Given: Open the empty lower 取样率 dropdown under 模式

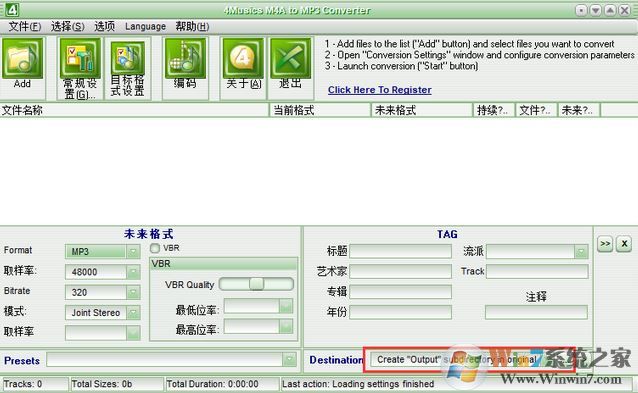Looking at the screenshot, I should 133,333.
